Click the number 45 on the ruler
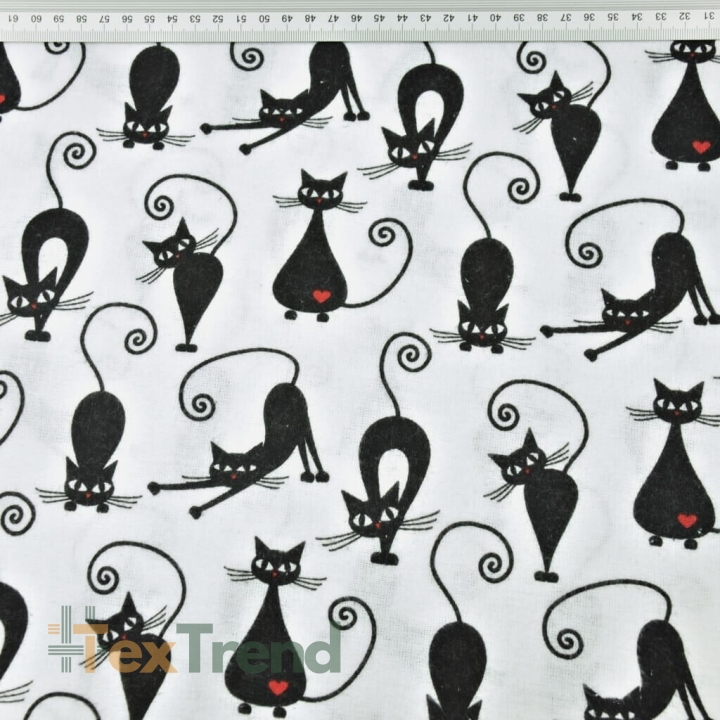This screenshot has width=720, height=720. pyautogui.click(x=378, y=17)
